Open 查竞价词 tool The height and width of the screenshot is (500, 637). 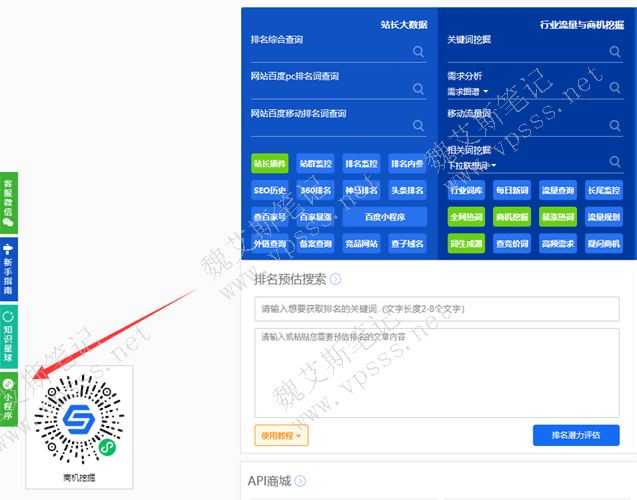tap(512, 244)
